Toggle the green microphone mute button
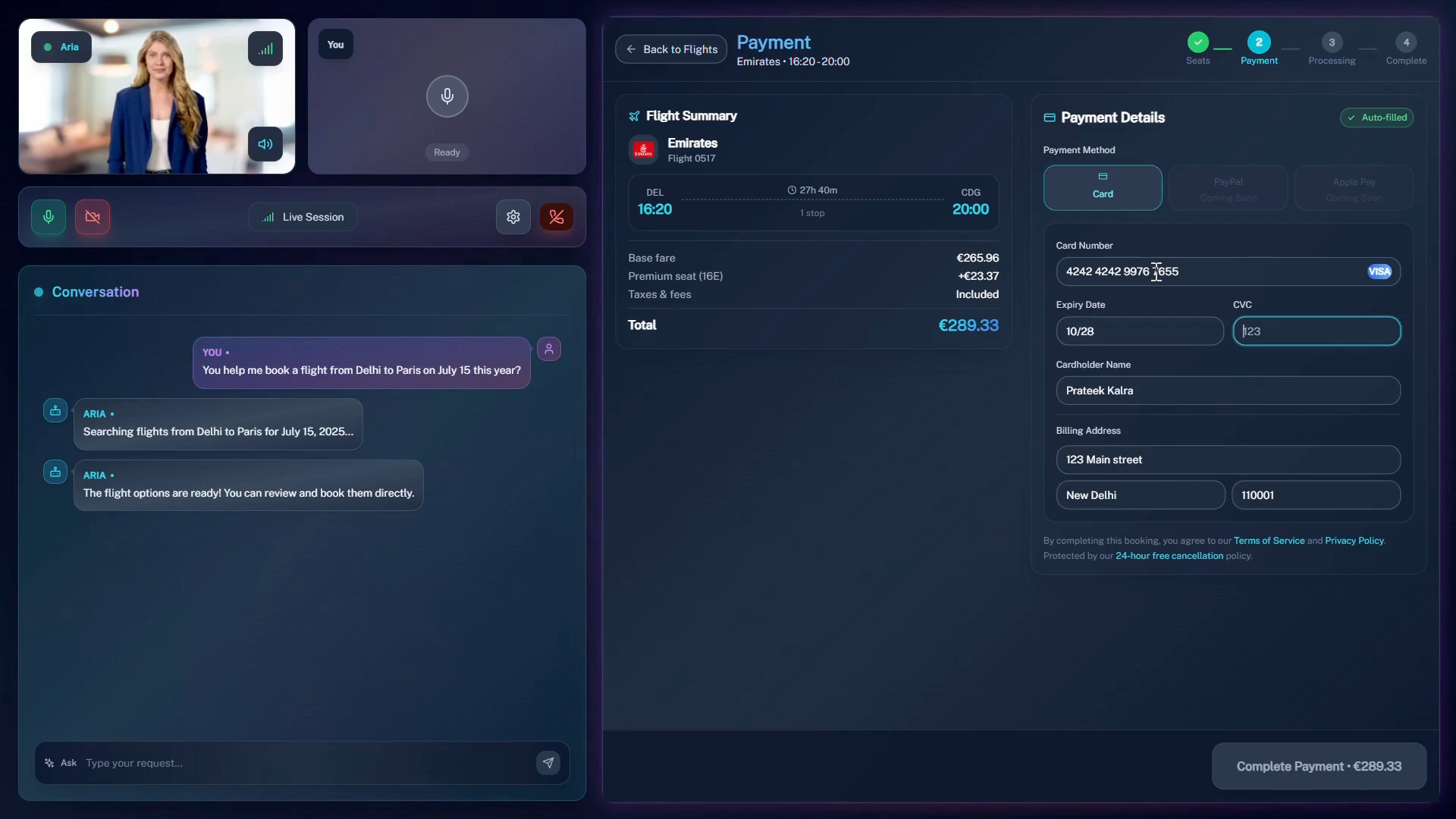1456x819 pixels. click(49, 217)
